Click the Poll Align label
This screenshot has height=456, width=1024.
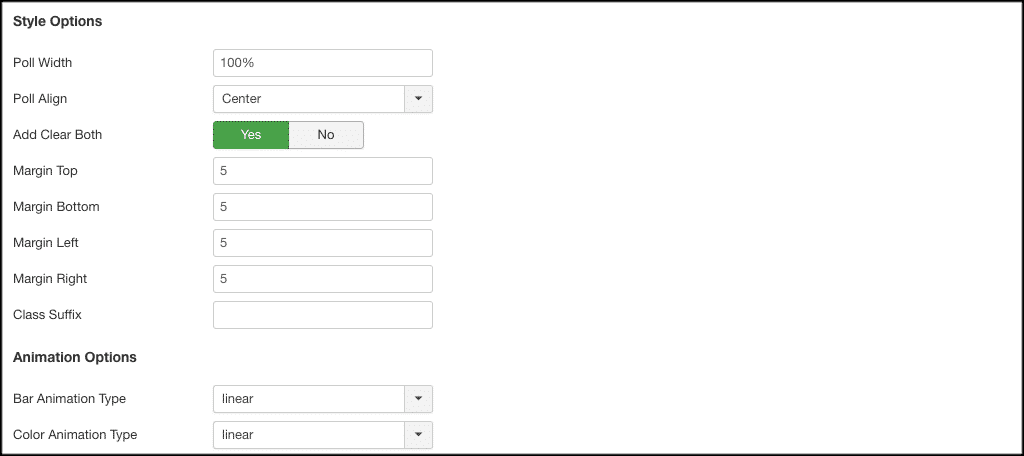click(40, 99)
